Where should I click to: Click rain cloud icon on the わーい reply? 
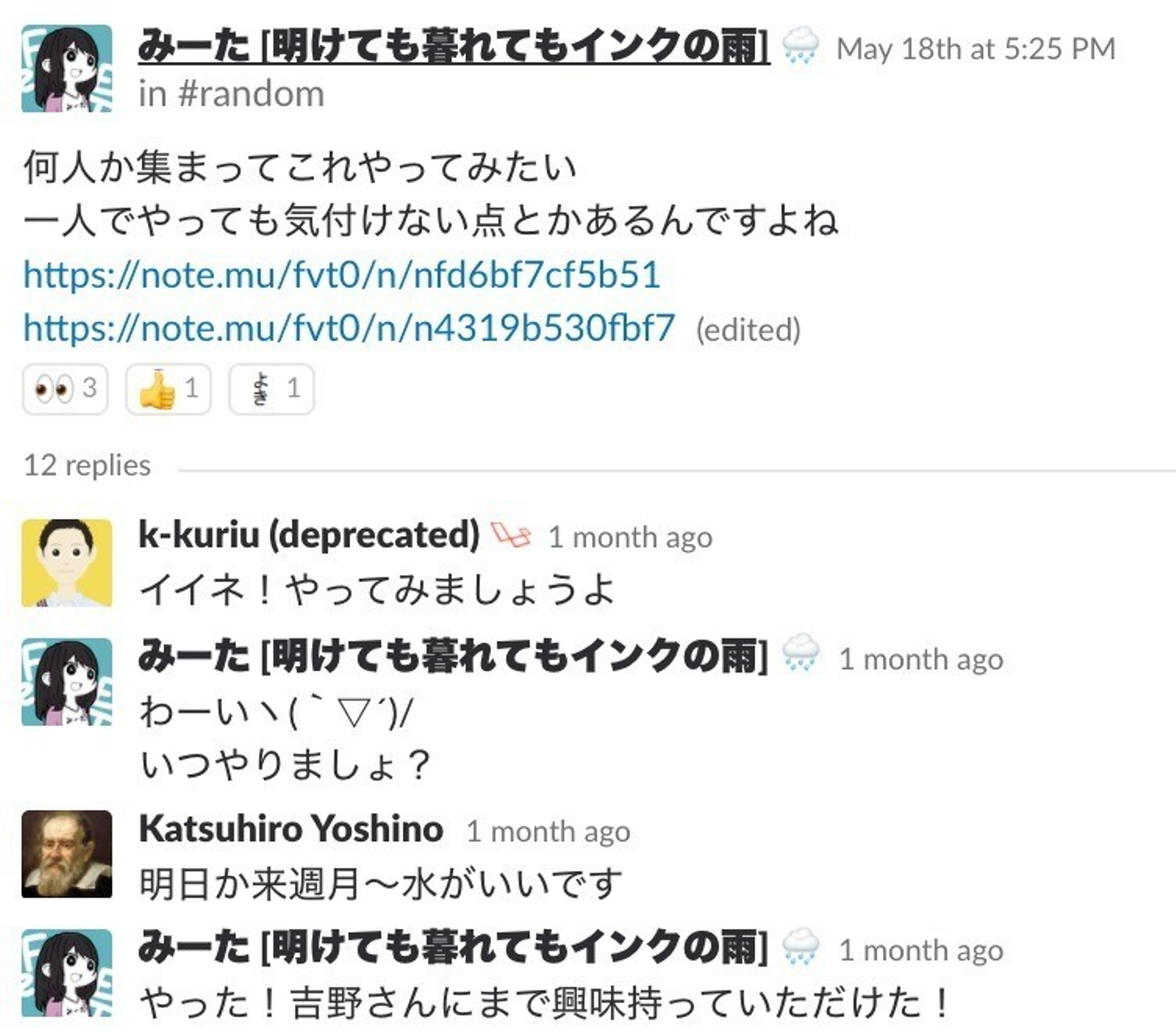pos(800,655)
